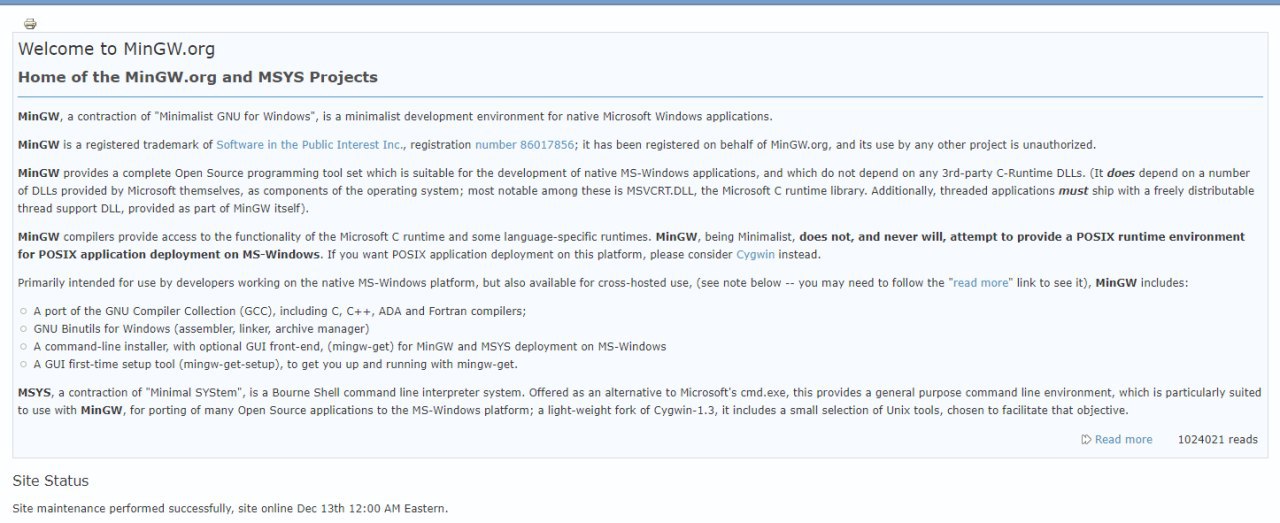This screenshot has width=1280, height=523.
Task: Click the Site Status heading
Action: [50, 481]
